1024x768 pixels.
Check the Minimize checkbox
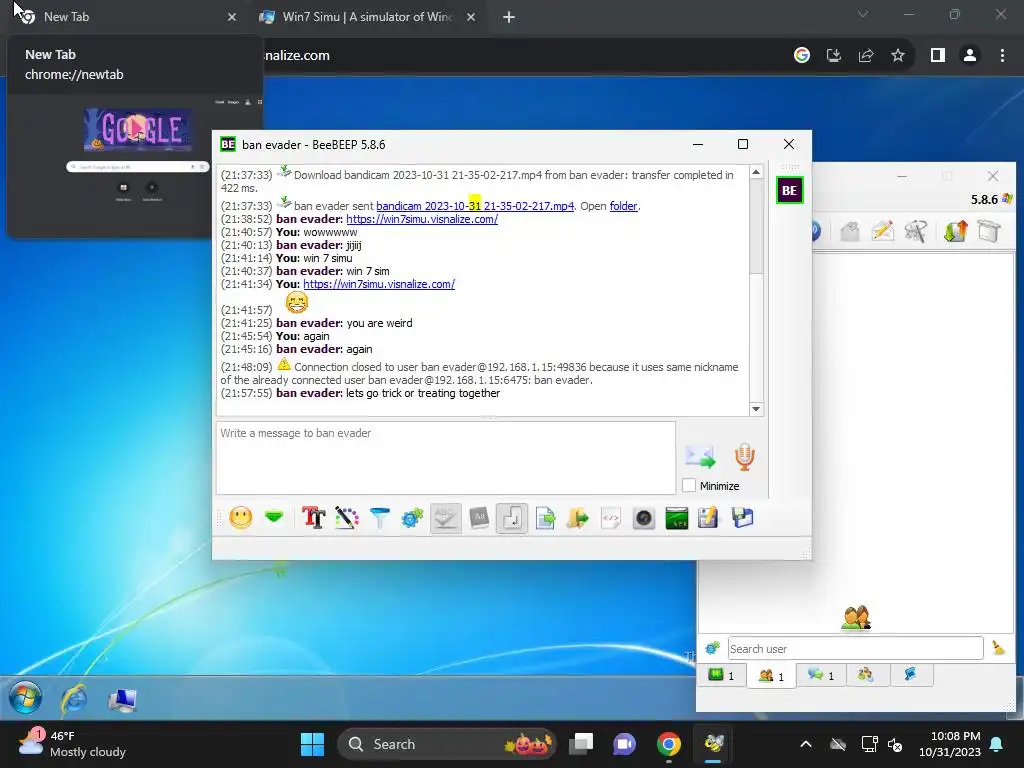click(688, 485)
